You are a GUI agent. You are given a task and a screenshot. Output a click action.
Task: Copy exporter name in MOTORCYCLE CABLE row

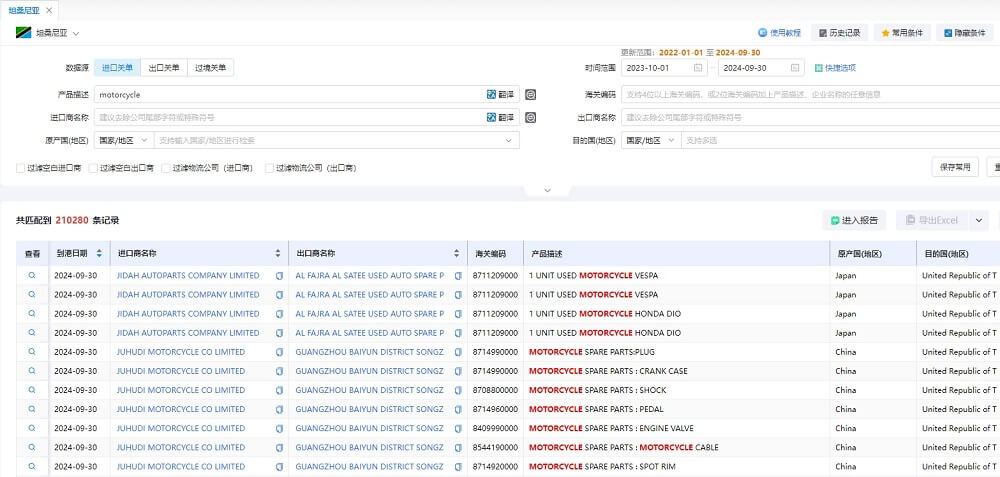point(458,448)
